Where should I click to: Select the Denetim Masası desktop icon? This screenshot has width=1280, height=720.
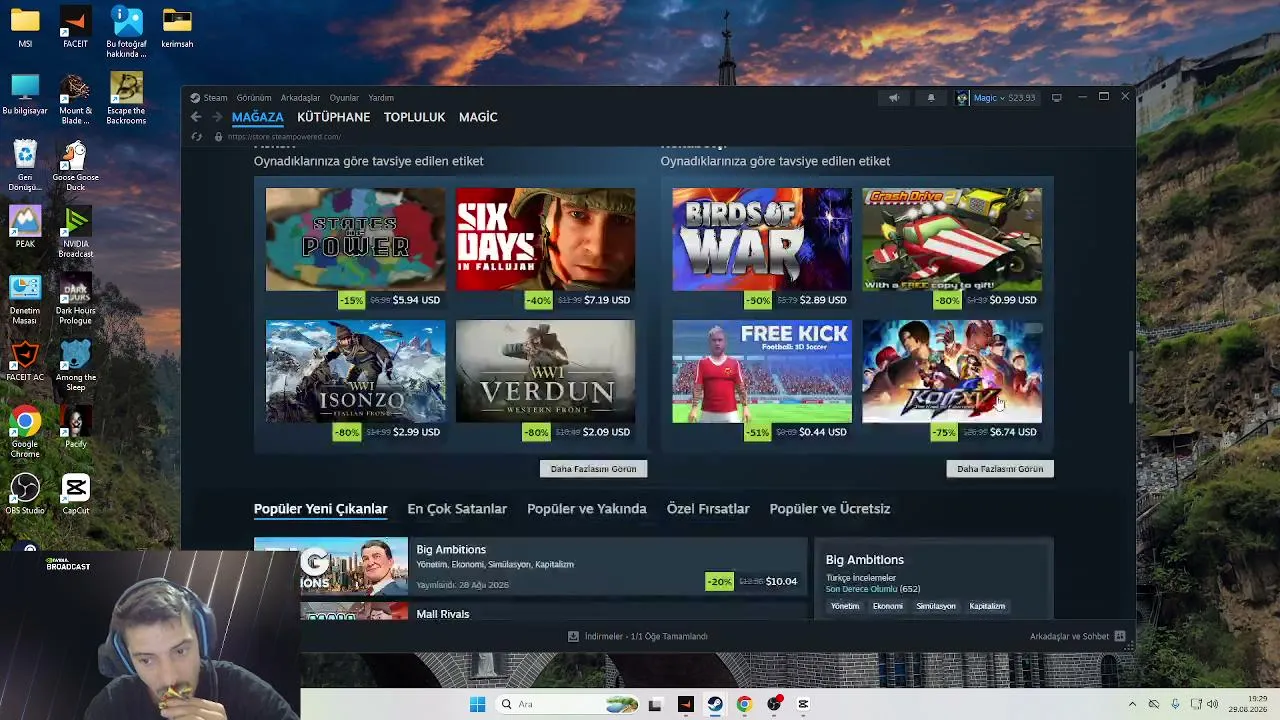[25, 299]
